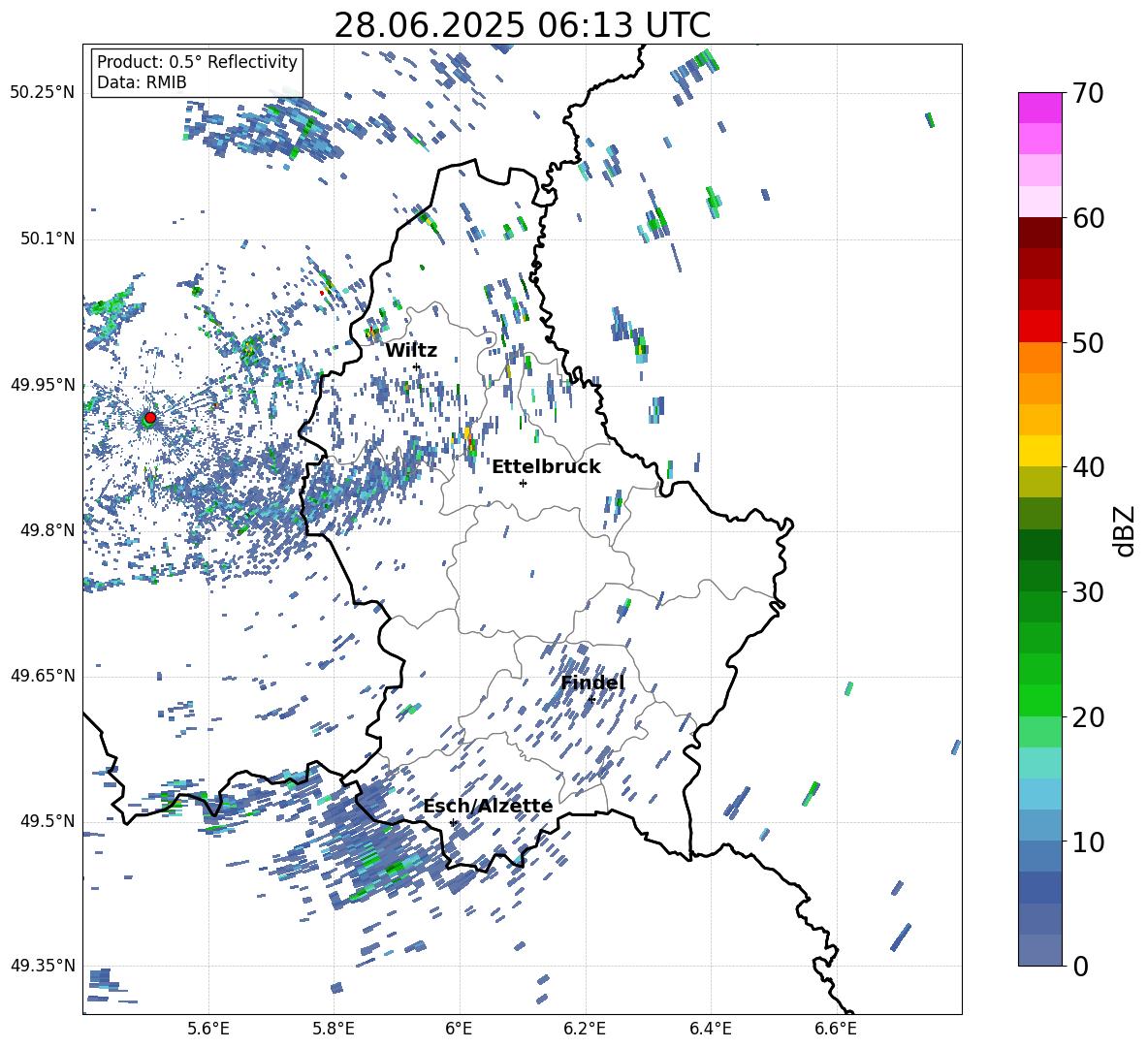
Task: Click the cross marker below Findel
Action: [x=591, y=699]
